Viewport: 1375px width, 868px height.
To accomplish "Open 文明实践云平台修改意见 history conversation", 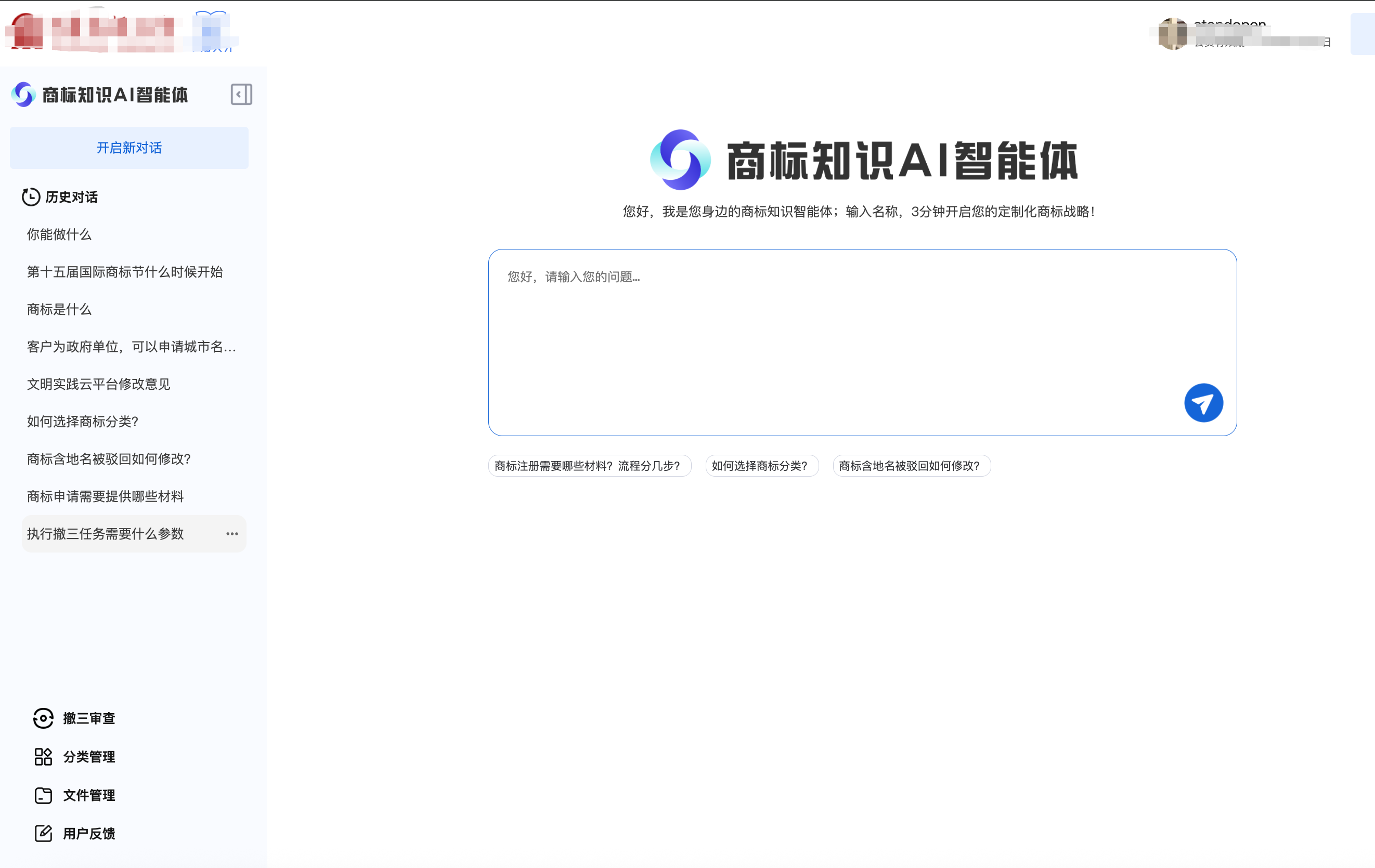I will (99, 384).
